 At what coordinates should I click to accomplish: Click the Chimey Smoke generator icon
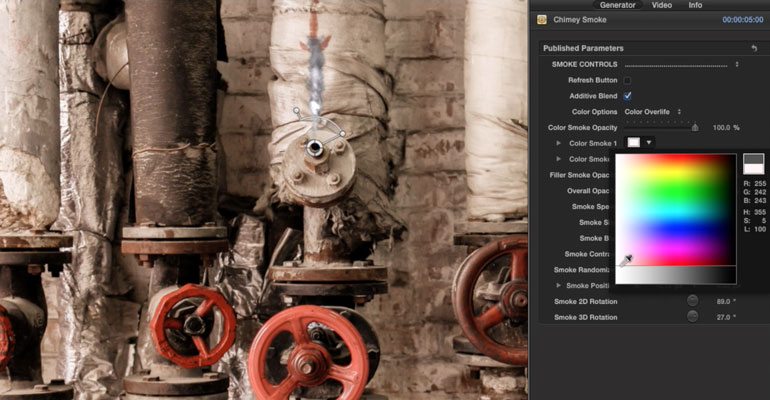pos(542,20)
